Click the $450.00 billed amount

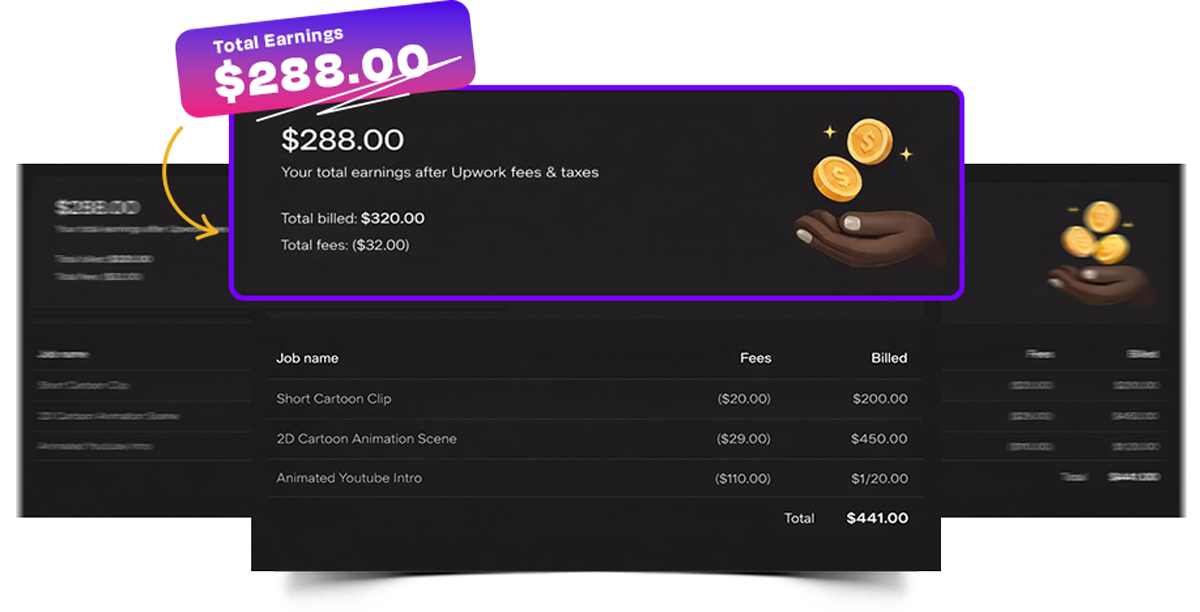[x=879, y=439]
